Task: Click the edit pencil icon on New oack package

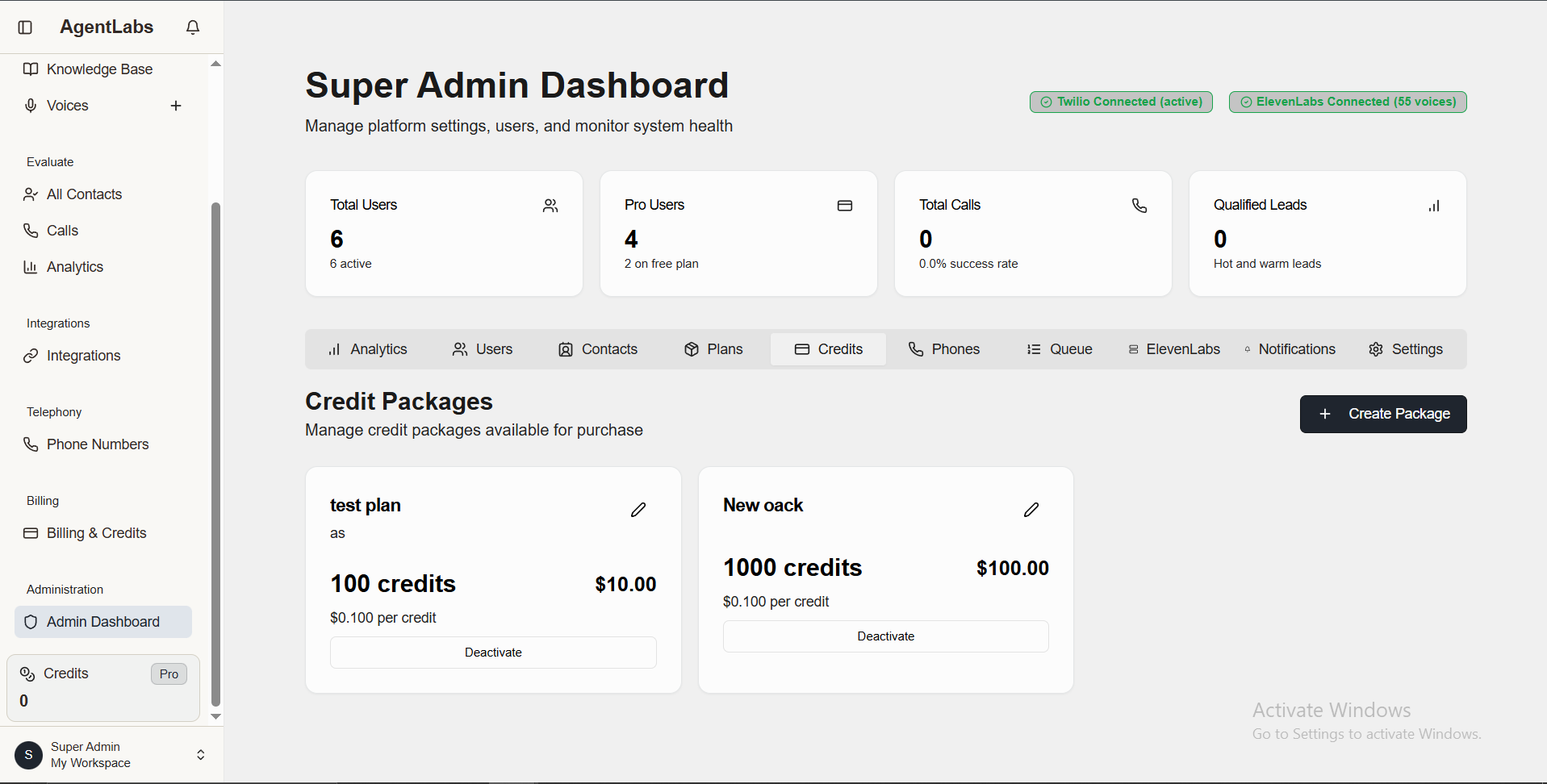Action: [1031, 509]
